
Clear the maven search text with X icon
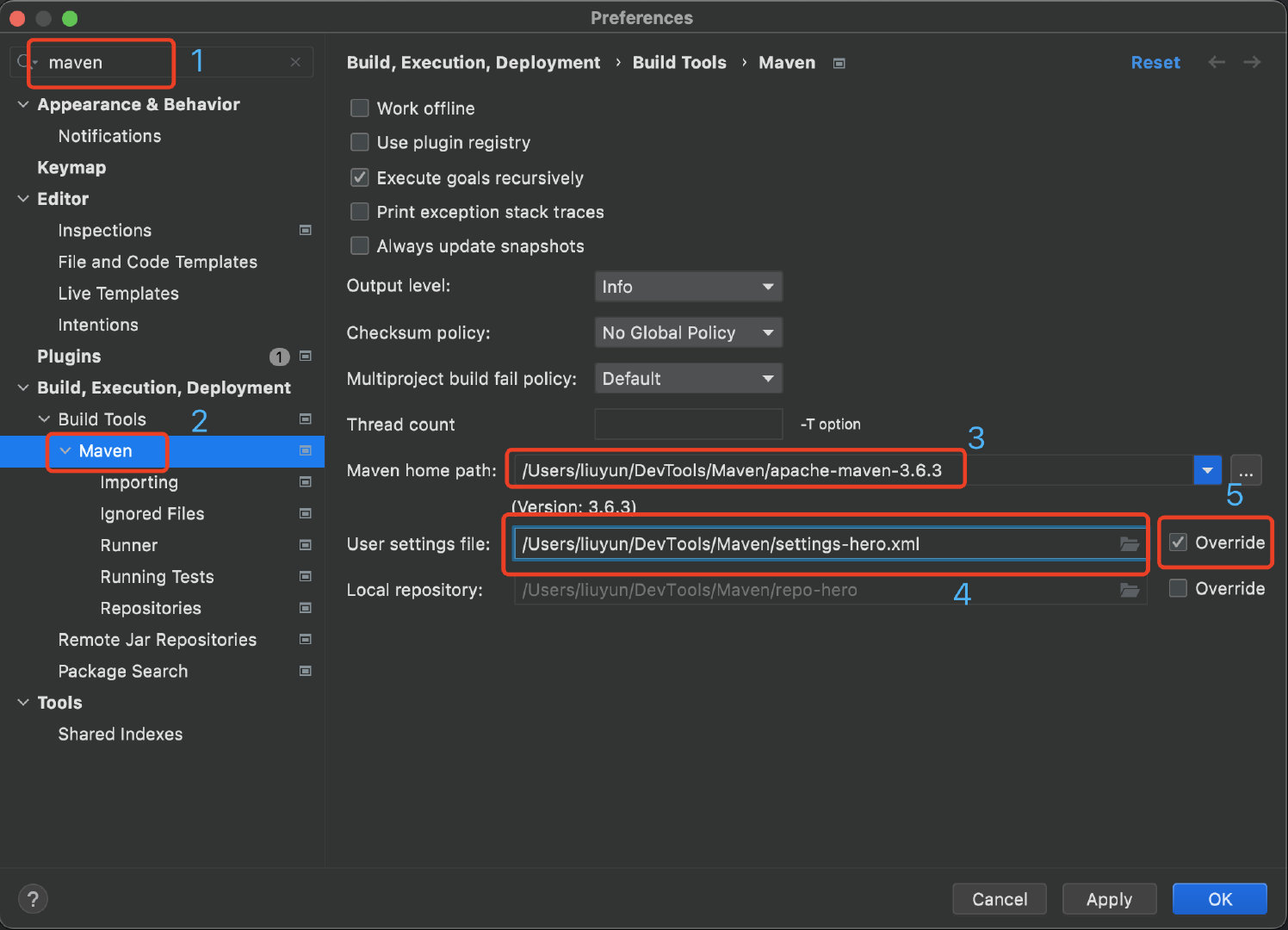[x=295, y=62]
